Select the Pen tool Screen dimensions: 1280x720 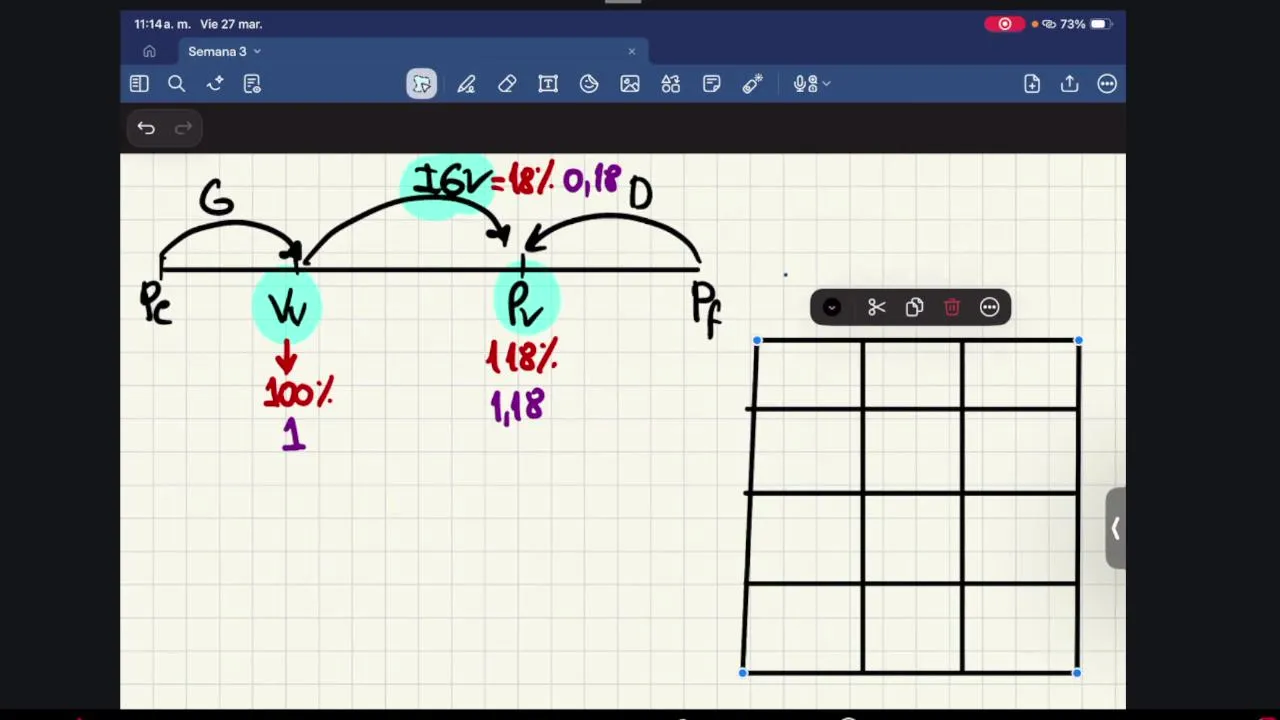point(466,84)
